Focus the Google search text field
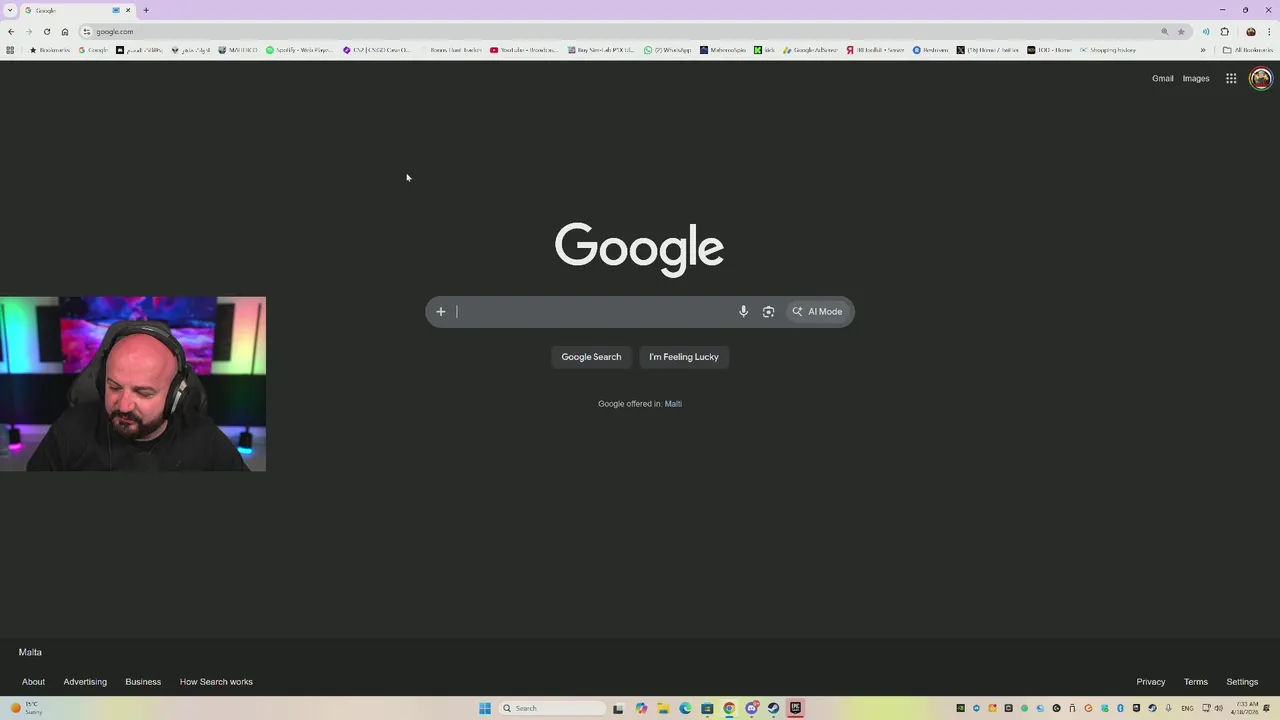The image size is (1280, 720). 595,312
